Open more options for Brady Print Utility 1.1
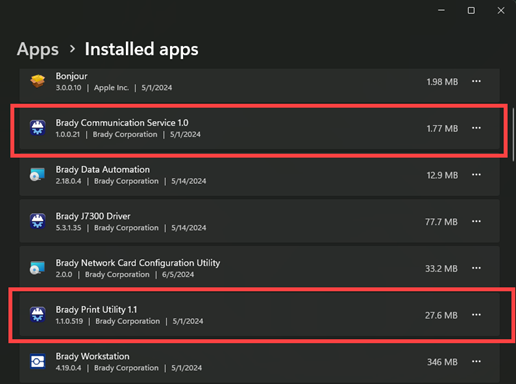The image size is (516, 384). 476,315
